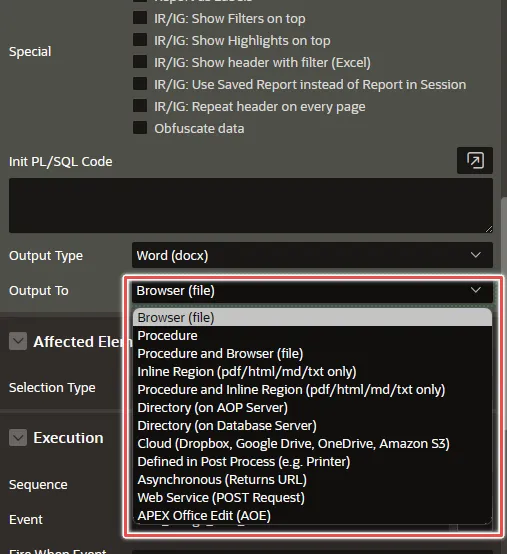Enable IR/IG: Repeat header on every page

(140, 106)
